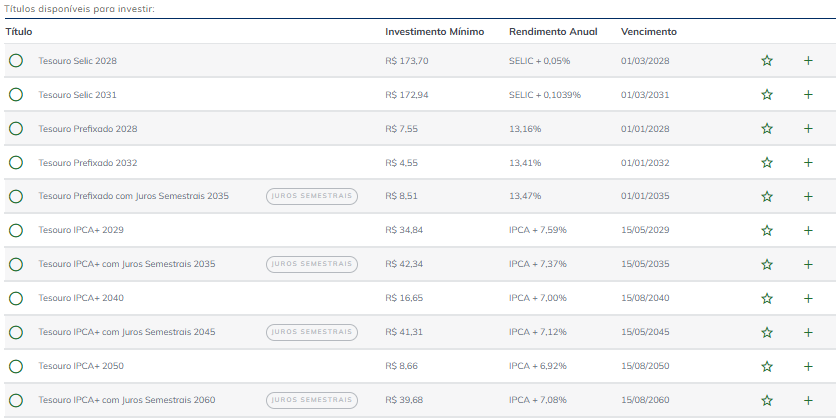This screenshot has height=419, width=839.
Task: Click the SELIC + 0,05% yield
Action: 539,61
